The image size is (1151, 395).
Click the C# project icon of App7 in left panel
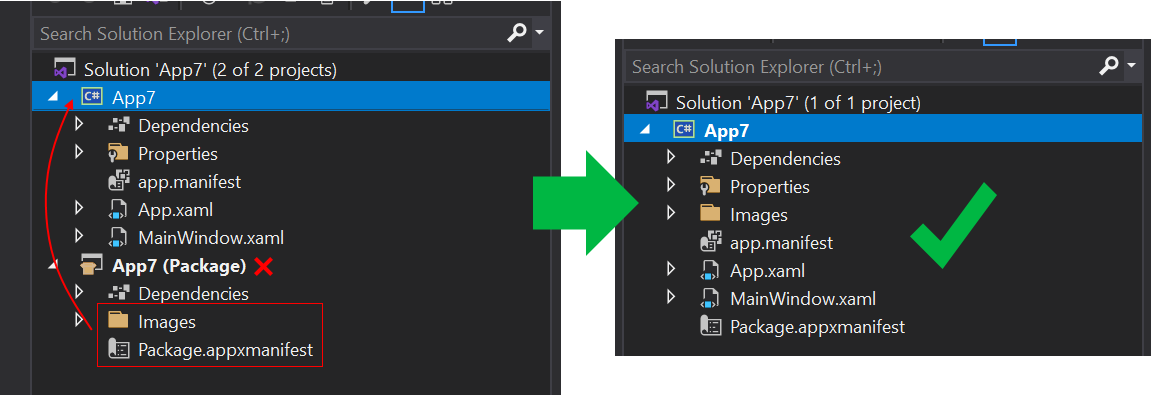coord(92,97)
